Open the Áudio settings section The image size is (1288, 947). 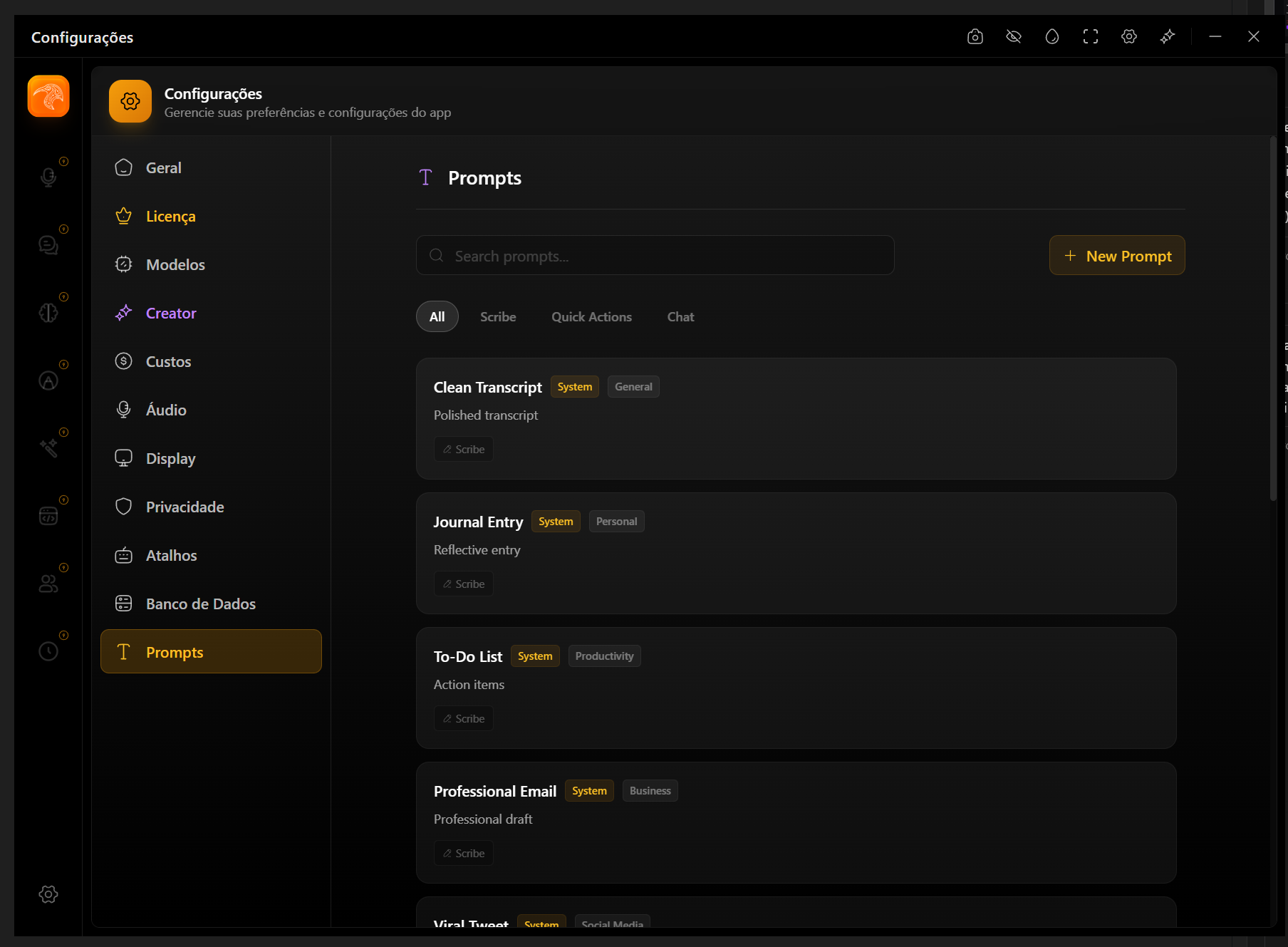click(211, 410)
